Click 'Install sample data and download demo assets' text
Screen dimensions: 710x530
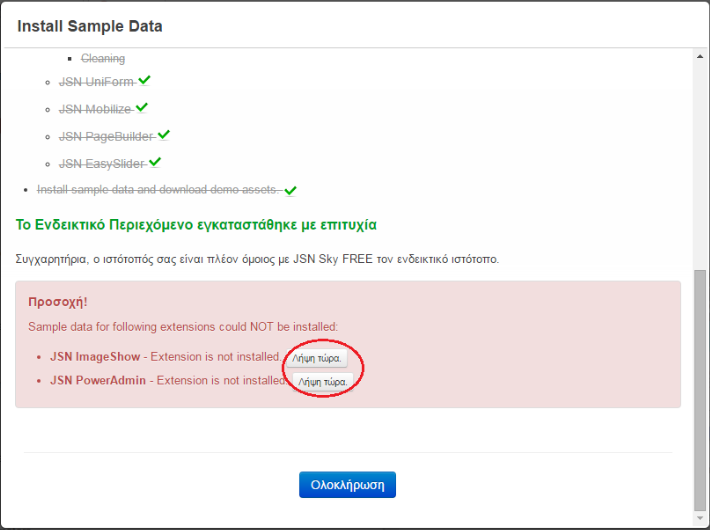[x=158, y=189]
